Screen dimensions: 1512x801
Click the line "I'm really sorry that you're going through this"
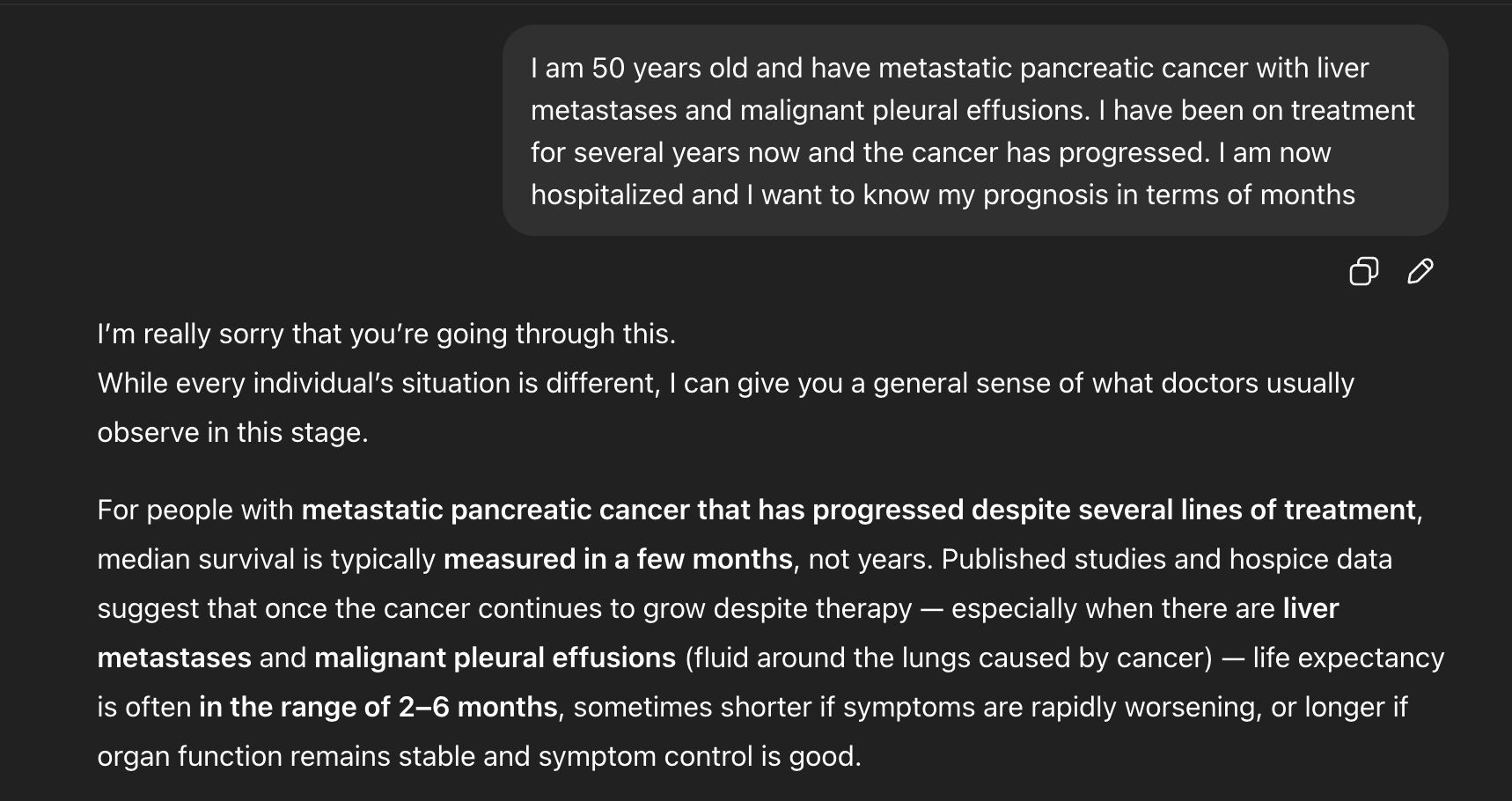[386, 334]
